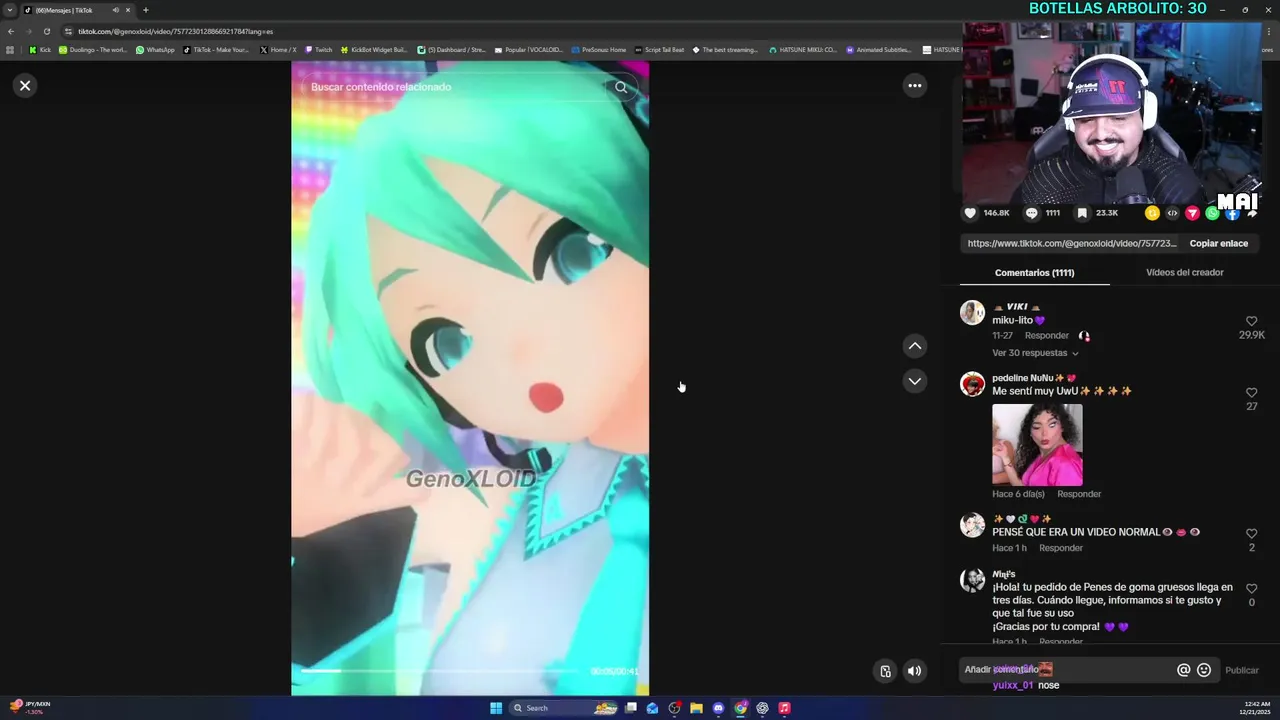Share video to Facebook
Screen dimensions: 1280x720
tap(1232, 213)
